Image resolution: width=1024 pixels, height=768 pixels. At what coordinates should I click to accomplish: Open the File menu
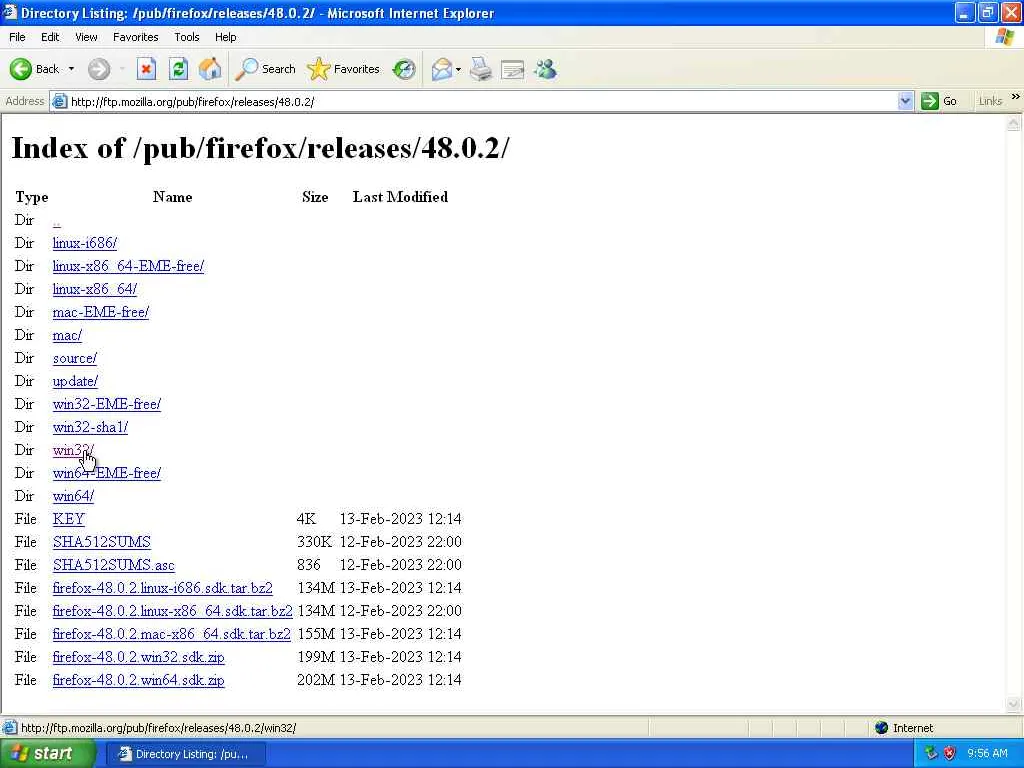click(17, 37)
